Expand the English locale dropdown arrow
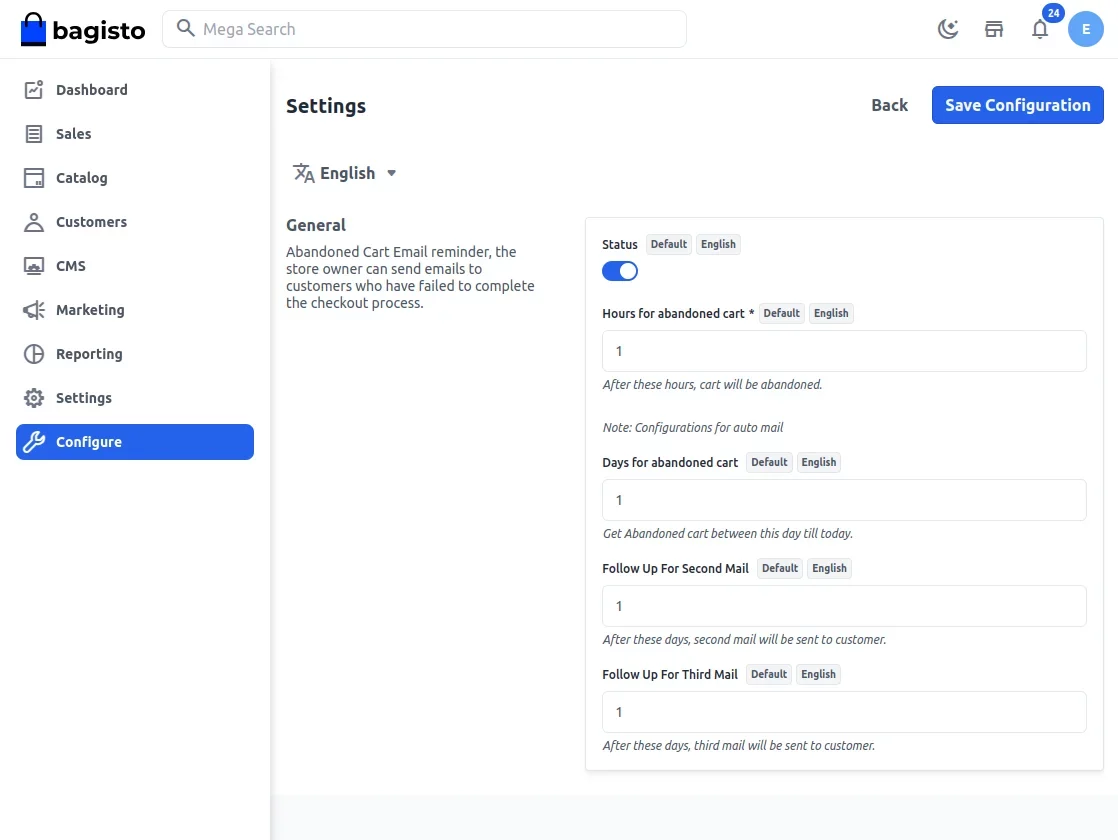The image size is (1118, 840). click(x=391, y=173)
